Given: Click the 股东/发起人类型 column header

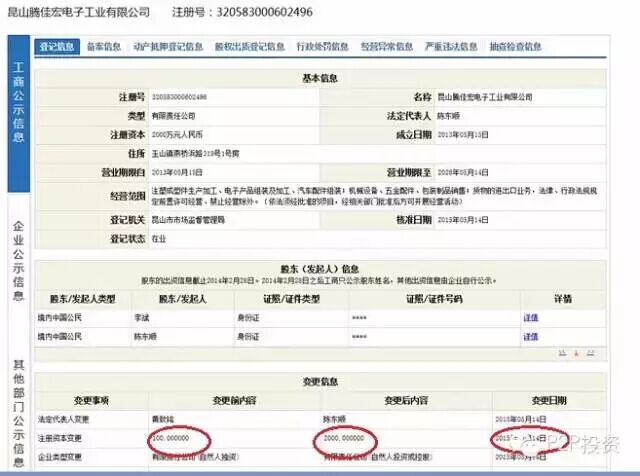Looking at the screenshot, I should [x=83, y=299].
